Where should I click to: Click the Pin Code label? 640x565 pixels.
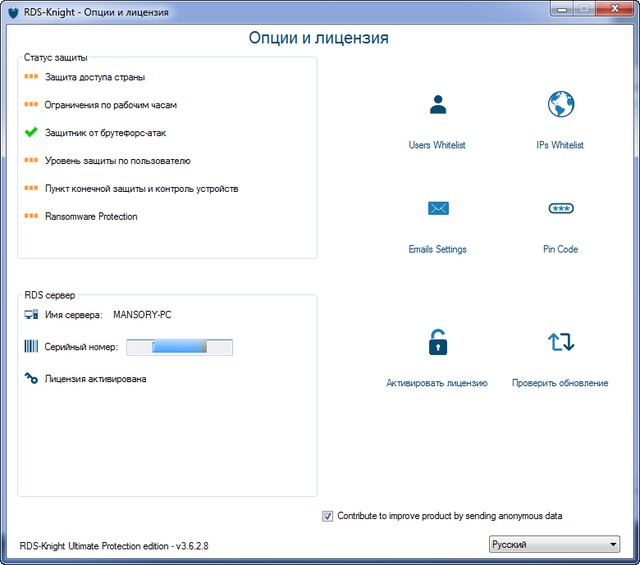[x=560, y=249]
